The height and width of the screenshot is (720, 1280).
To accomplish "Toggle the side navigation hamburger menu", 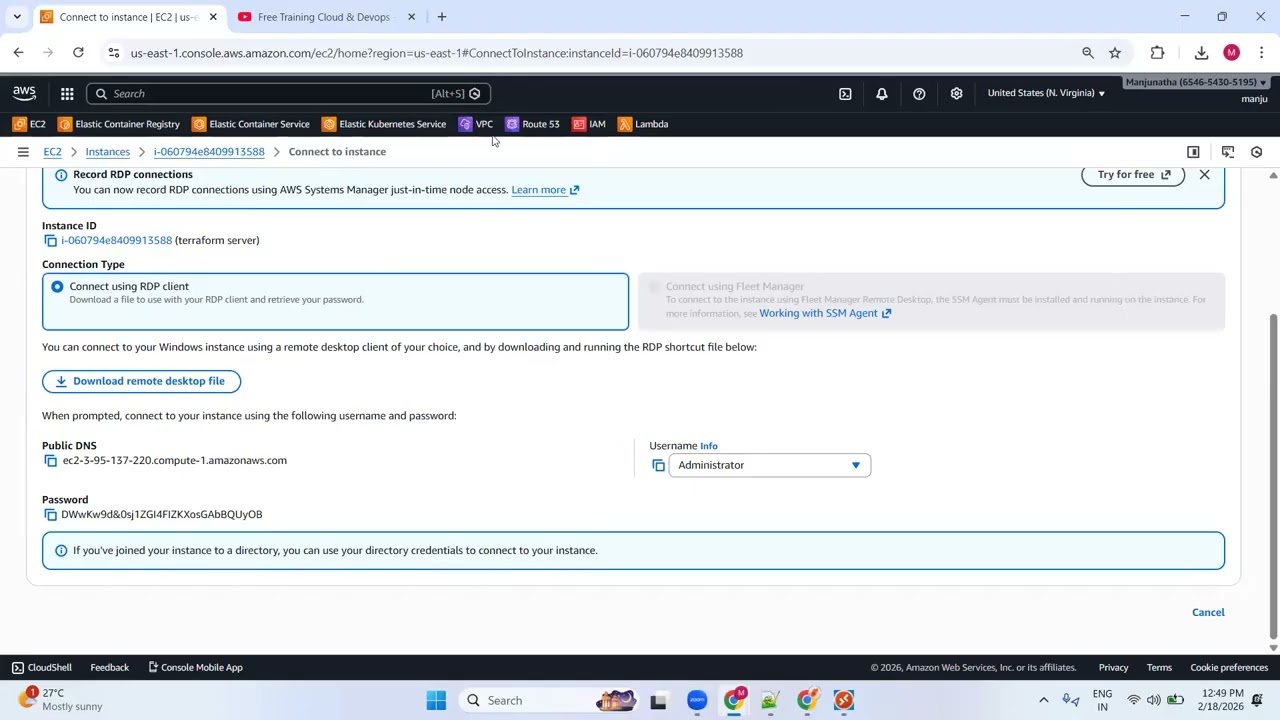I will click(x=23, y=152).
